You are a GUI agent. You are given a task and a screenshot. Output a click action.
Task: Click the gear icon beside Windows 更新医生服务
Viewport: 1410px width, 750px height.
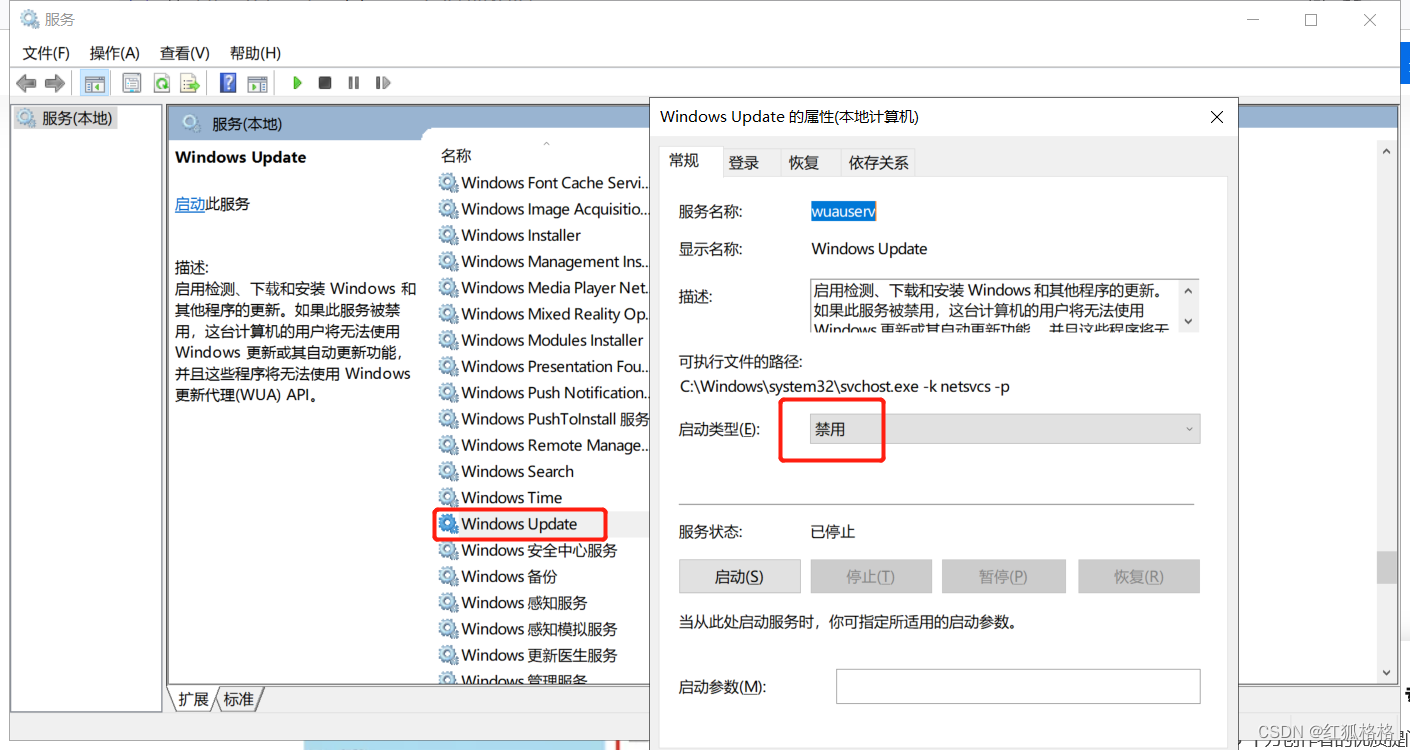(448, 655)
